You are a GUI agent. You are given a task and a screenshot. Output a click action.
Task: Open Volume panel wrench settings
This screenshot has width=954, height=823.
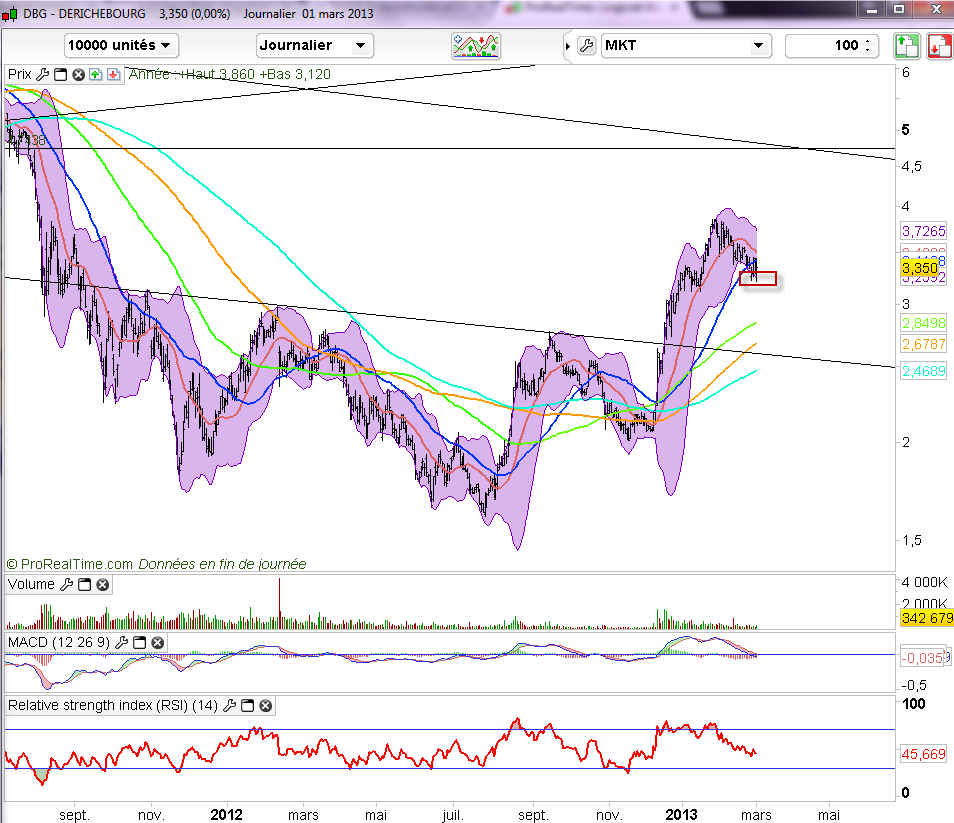pyautogui.click(x=67, y=584)
